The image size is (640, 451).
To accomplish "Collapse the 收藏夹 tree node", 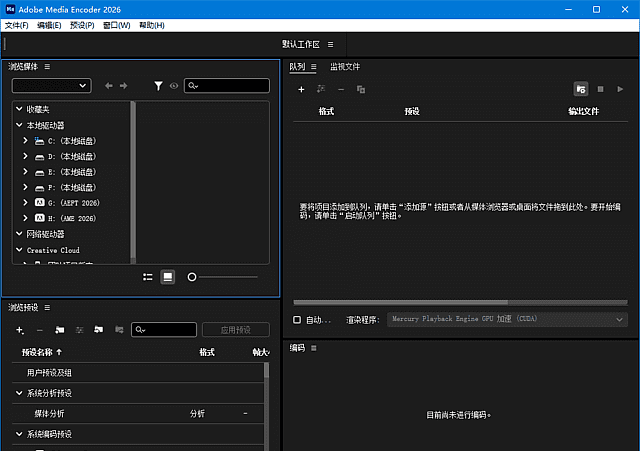I will [x=19, y=109].
